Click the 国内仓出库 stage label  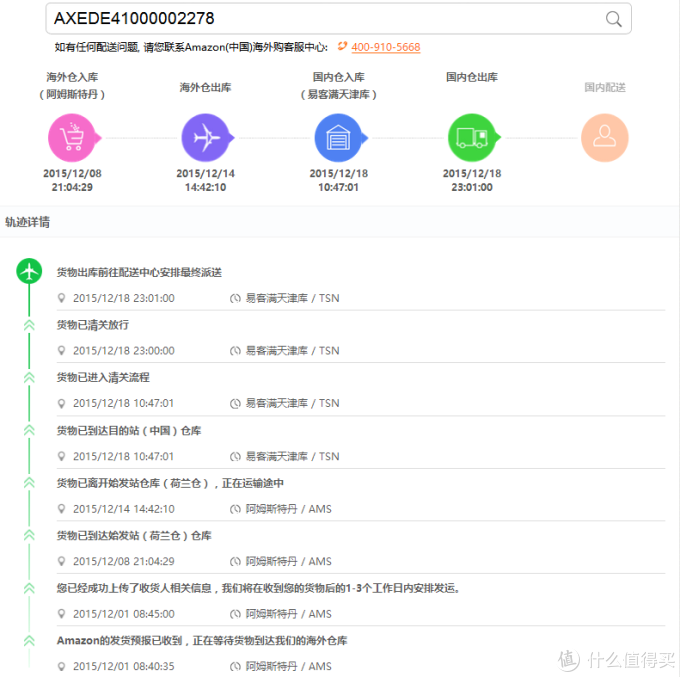point(472,77)
